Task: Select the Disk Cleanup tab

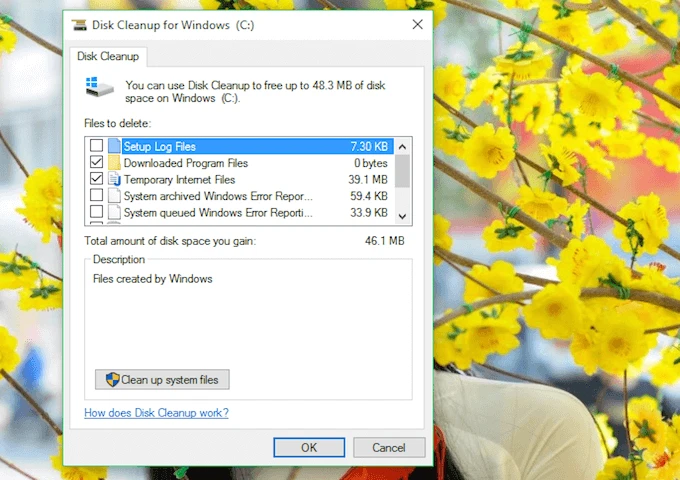Action: click(x=108, y=56)
